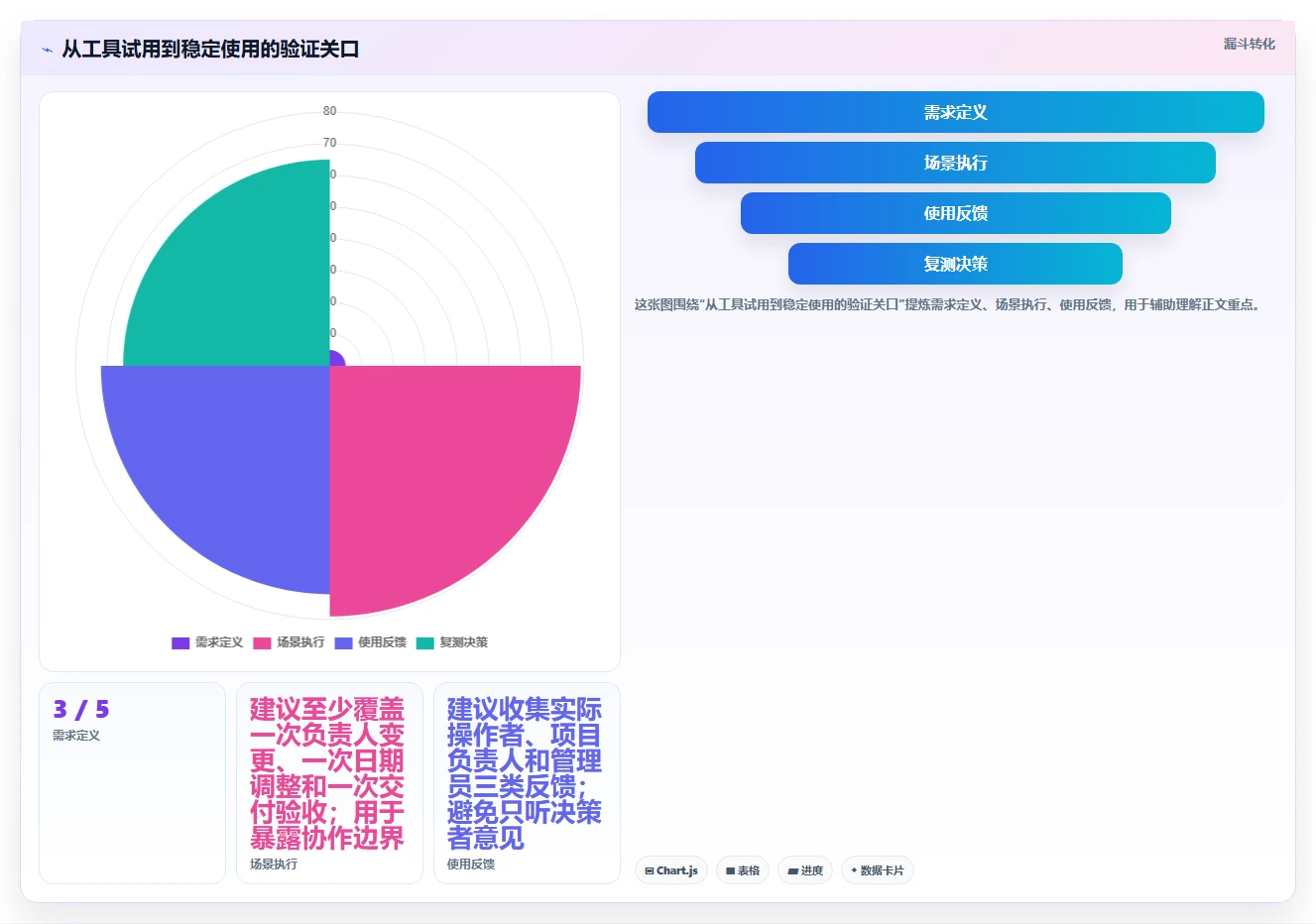Click the title 从工具试用到稳定使用的验证关口
The image size is (1316, 924).
click(x=210, y=49)
